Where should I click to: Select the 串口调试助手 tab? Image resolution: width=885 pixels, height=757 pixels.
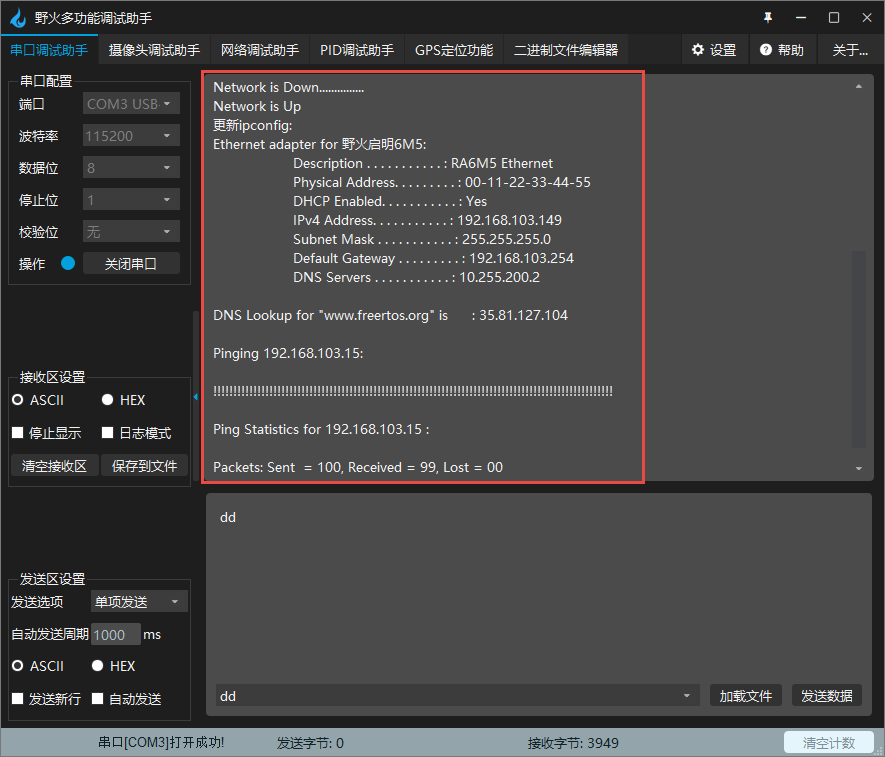coord(49,50)
